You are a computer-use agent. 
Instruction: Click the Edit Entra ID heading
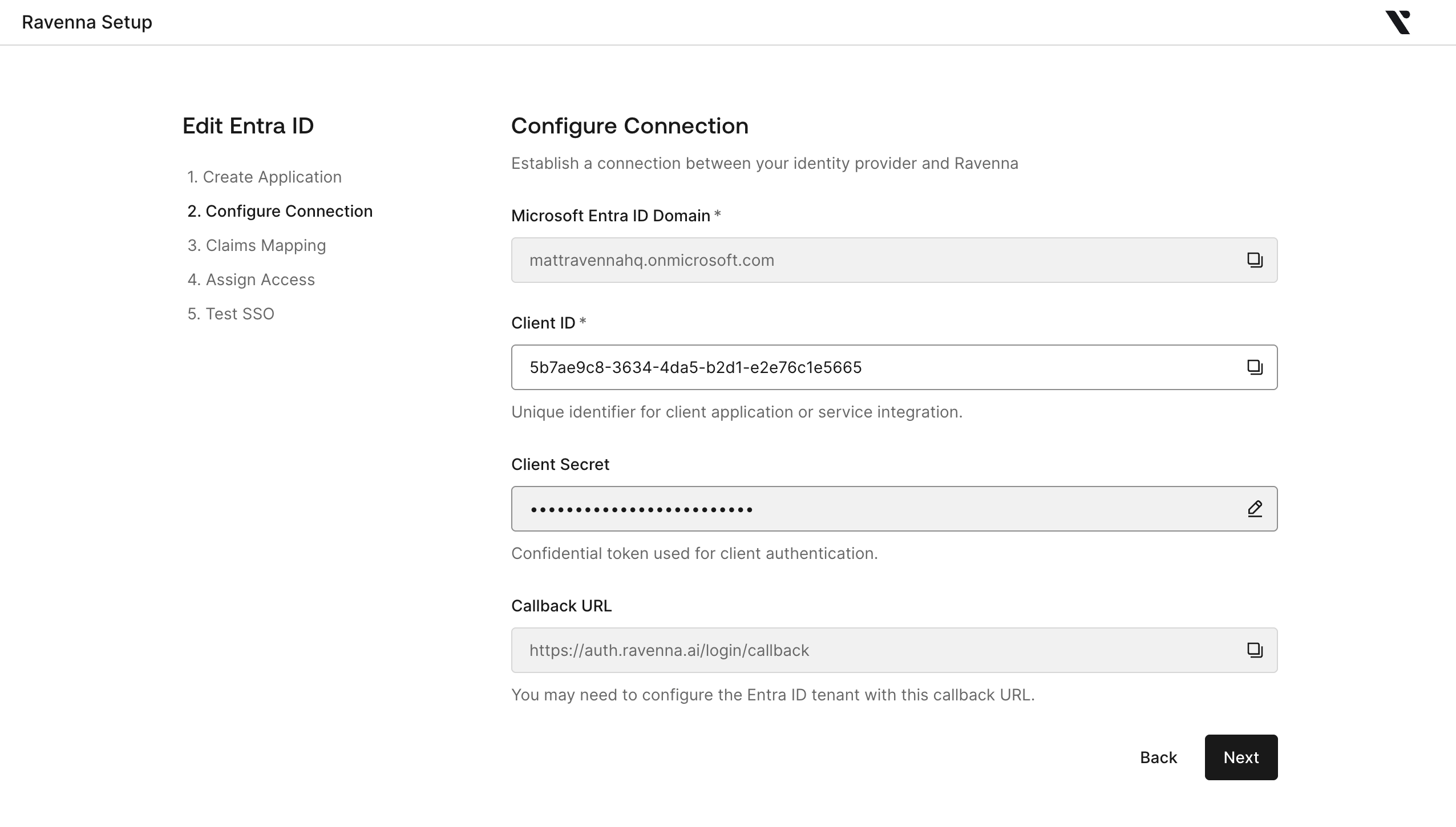(x=248, y=126)
